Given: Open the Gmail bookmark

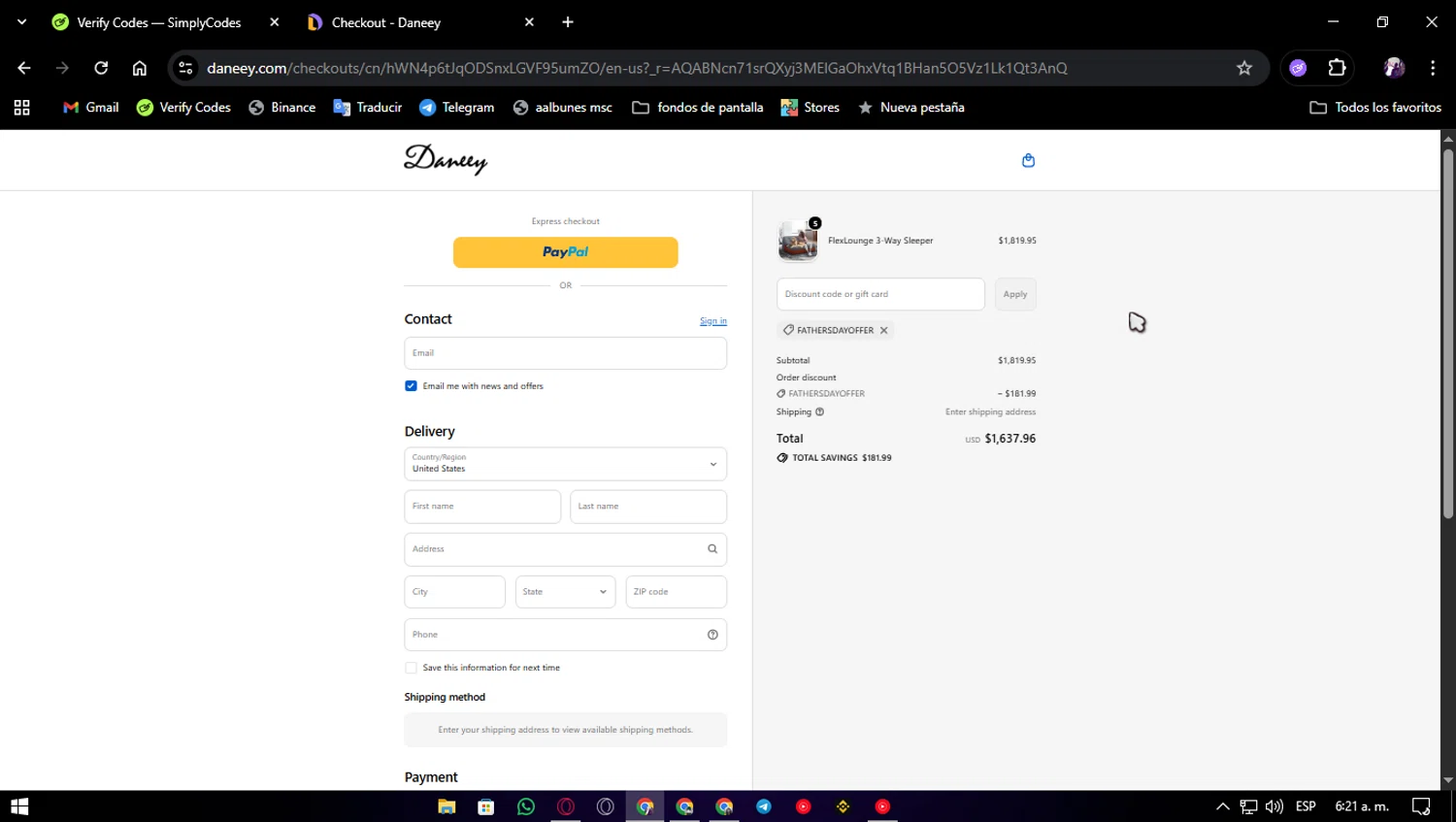Looking at the screenshot, I should pos(90,108).
